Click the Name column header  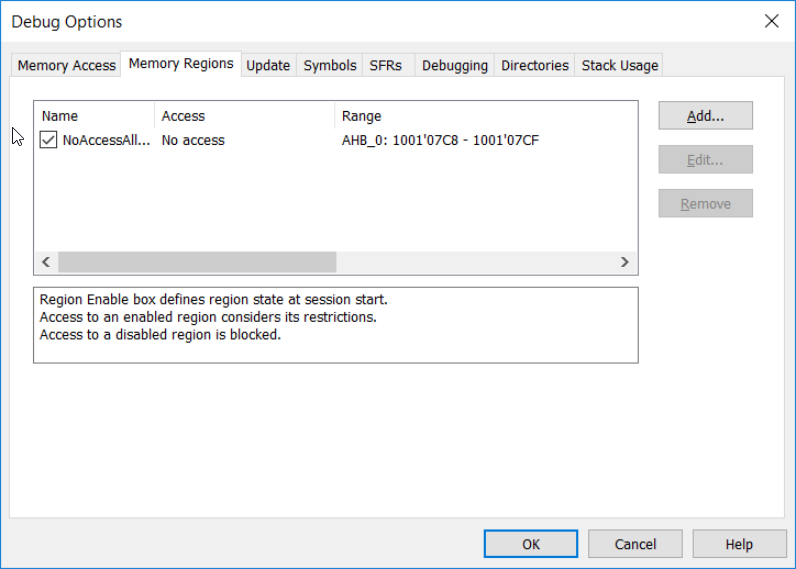(94, 116)
